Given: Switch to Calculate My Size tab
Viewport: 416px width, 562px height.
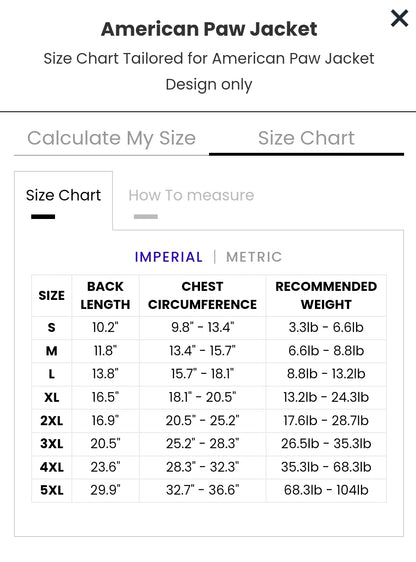Looking at the screenshot, I should 111,138.
